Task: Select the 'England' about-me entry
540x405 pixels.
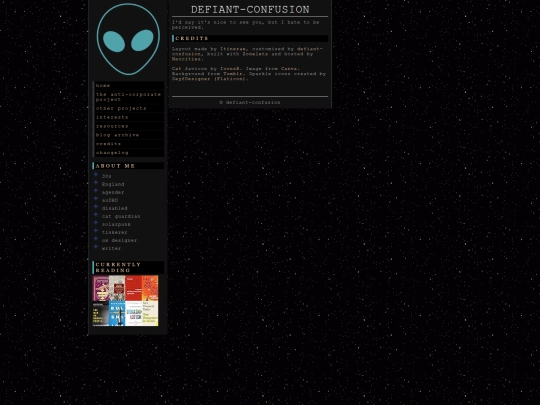Action: pos(113,184)
